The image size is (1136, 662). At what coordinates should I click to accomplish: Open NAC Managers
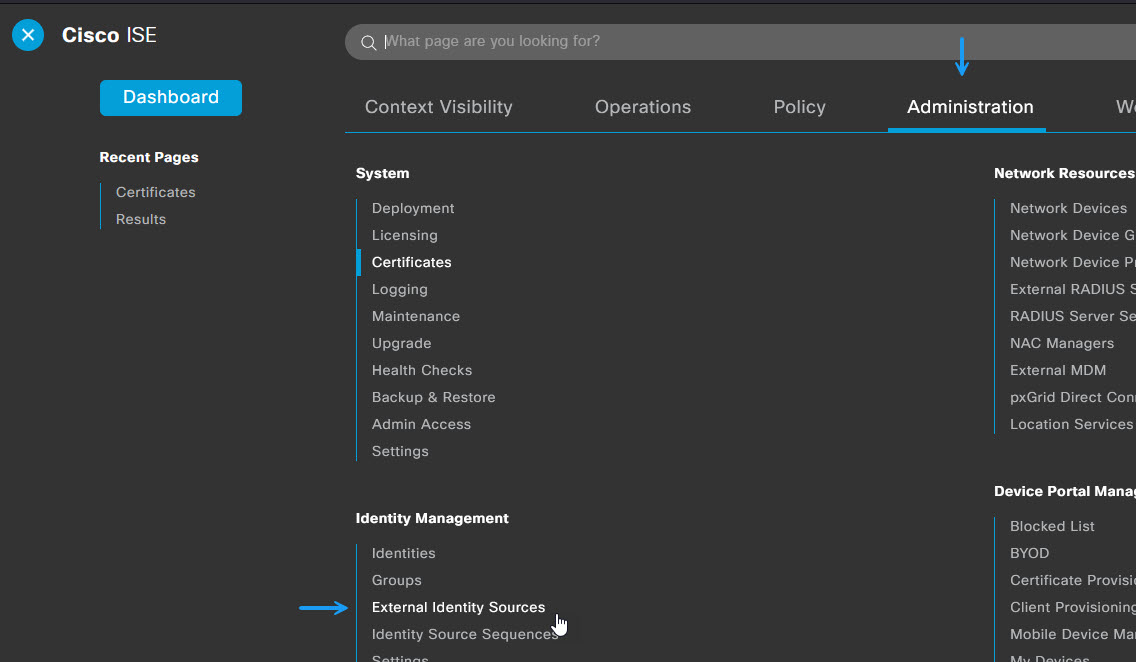coord(1061,343)
